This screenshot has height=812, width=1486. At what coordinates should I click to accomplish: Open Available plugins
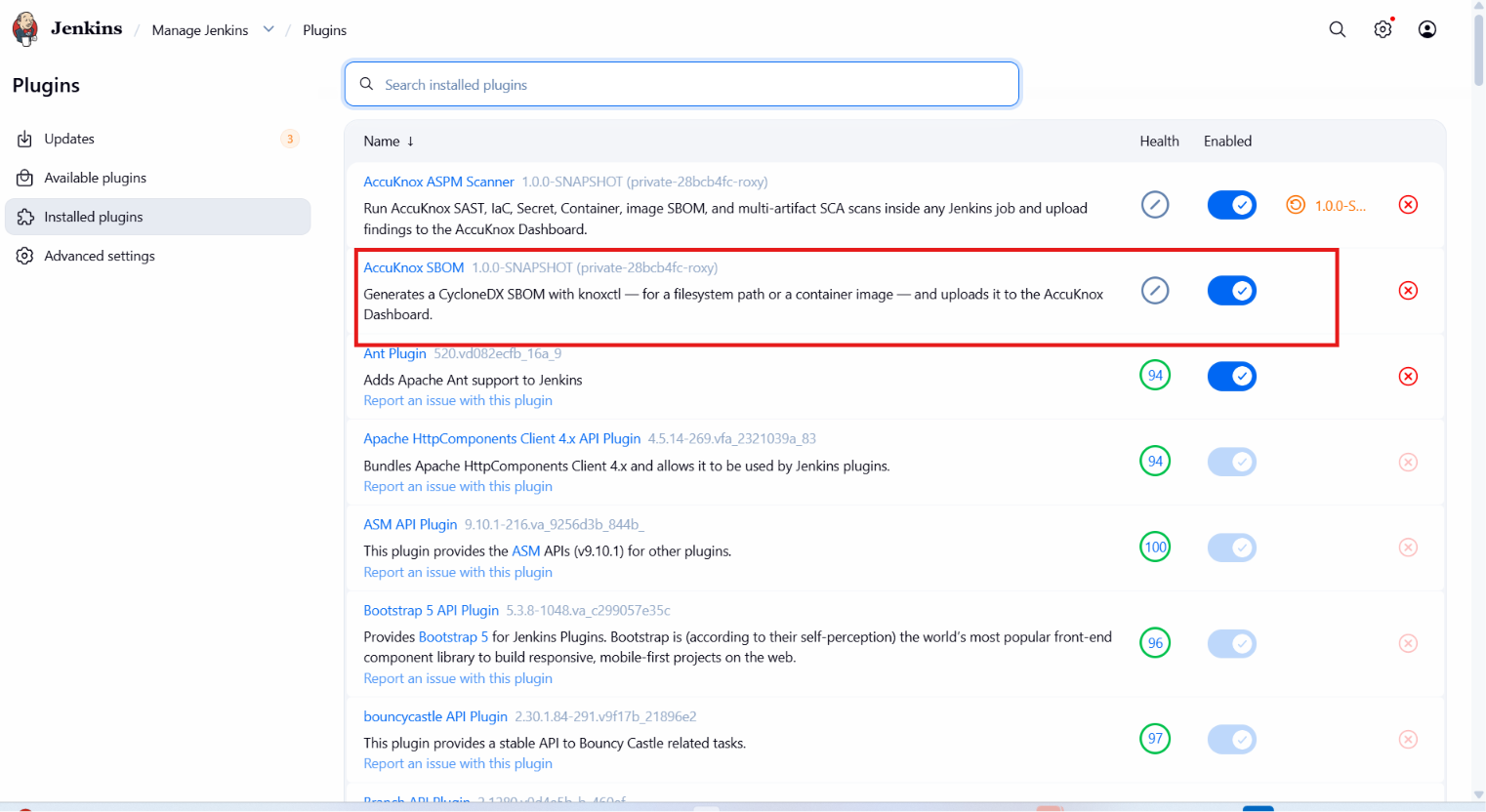[x=158, y=178]
